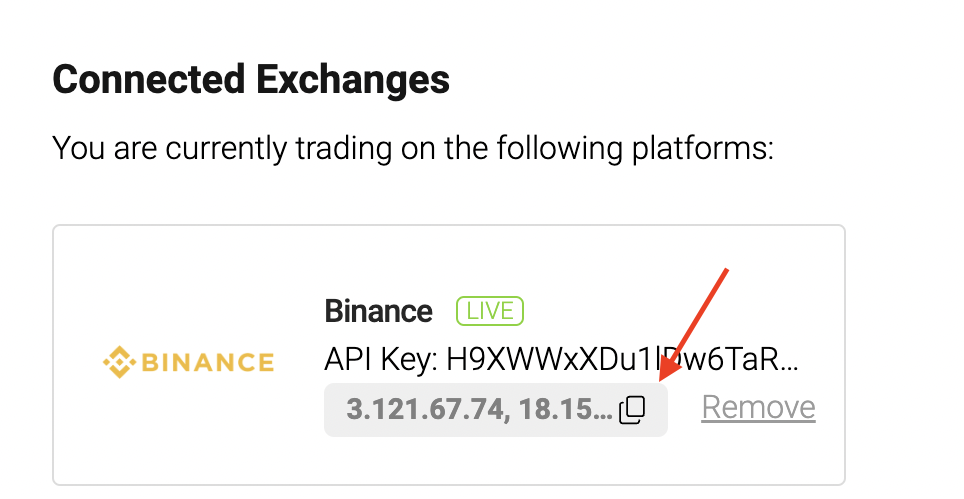Click the 'API Key:' label
This screenshot has height=499, width=964.
(381, 360)
